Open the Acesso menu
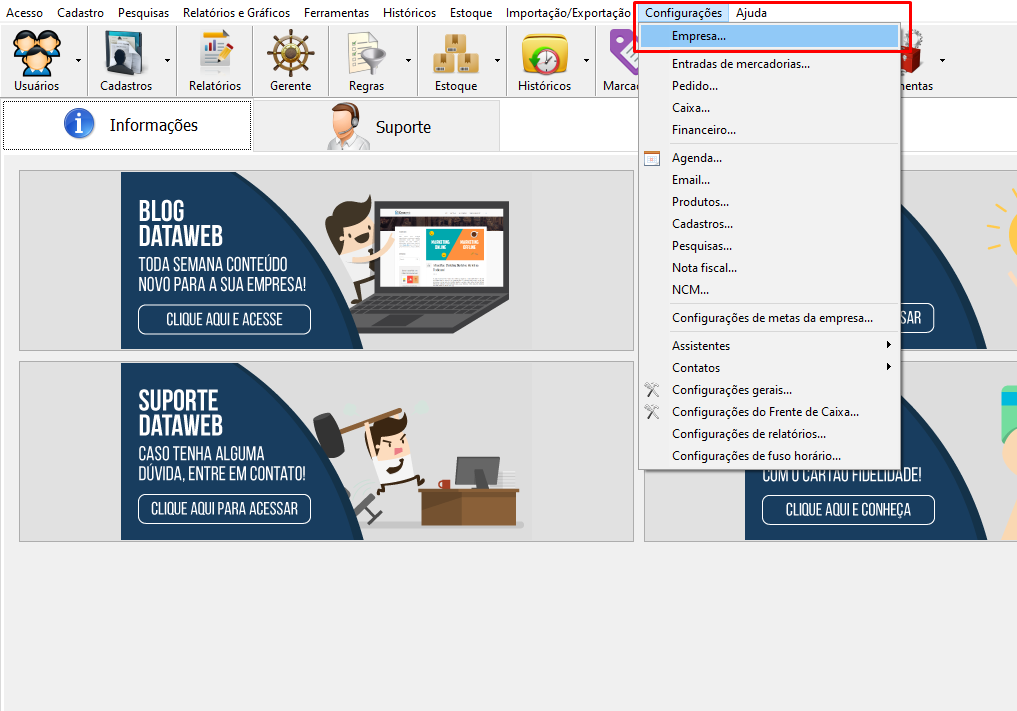 coord(25,13)
